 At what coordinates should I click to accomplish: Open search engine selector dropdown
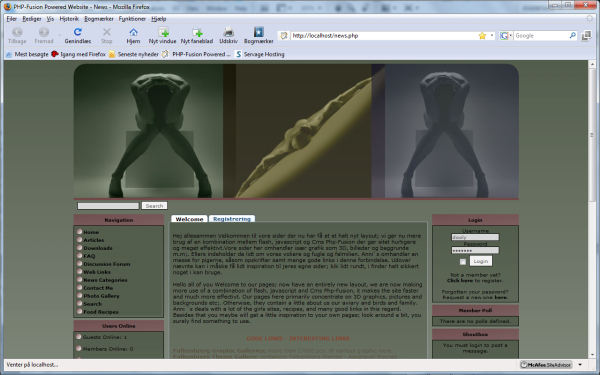click(x=510, y=36)
